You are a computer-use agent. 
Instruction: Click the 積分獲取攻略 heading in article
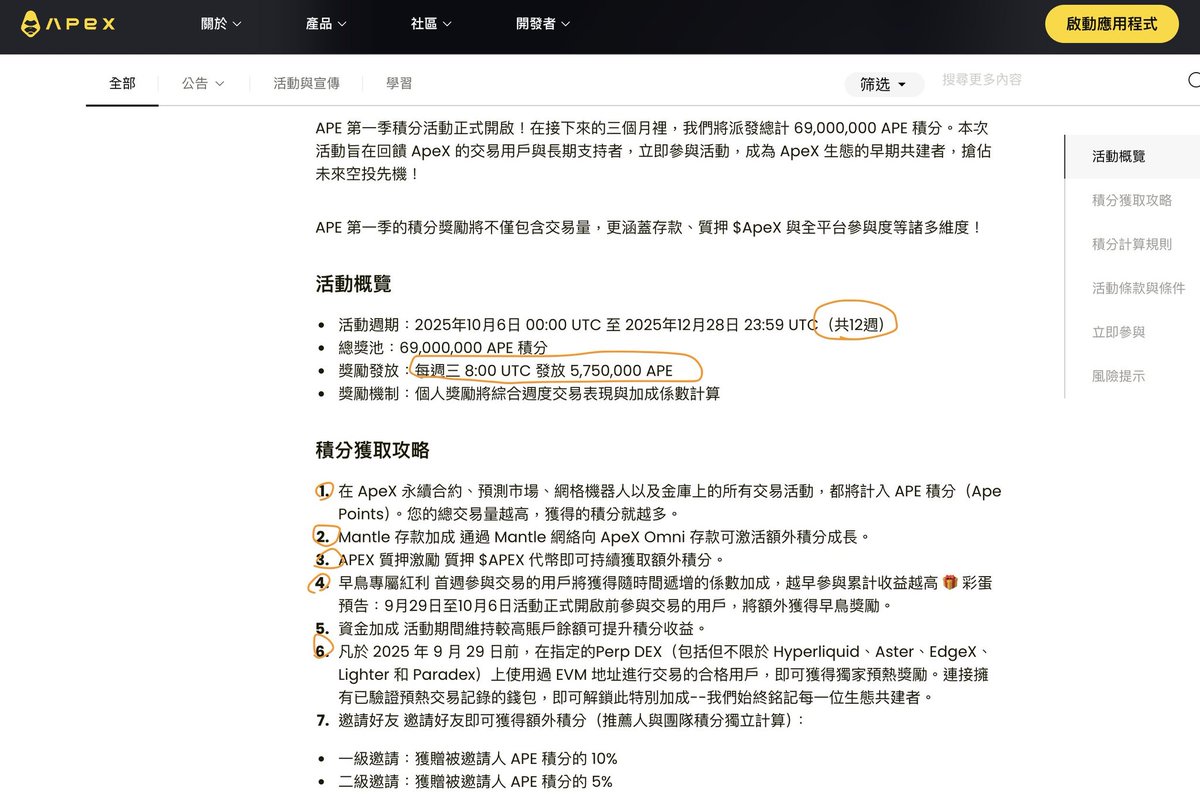coord(372,450)
